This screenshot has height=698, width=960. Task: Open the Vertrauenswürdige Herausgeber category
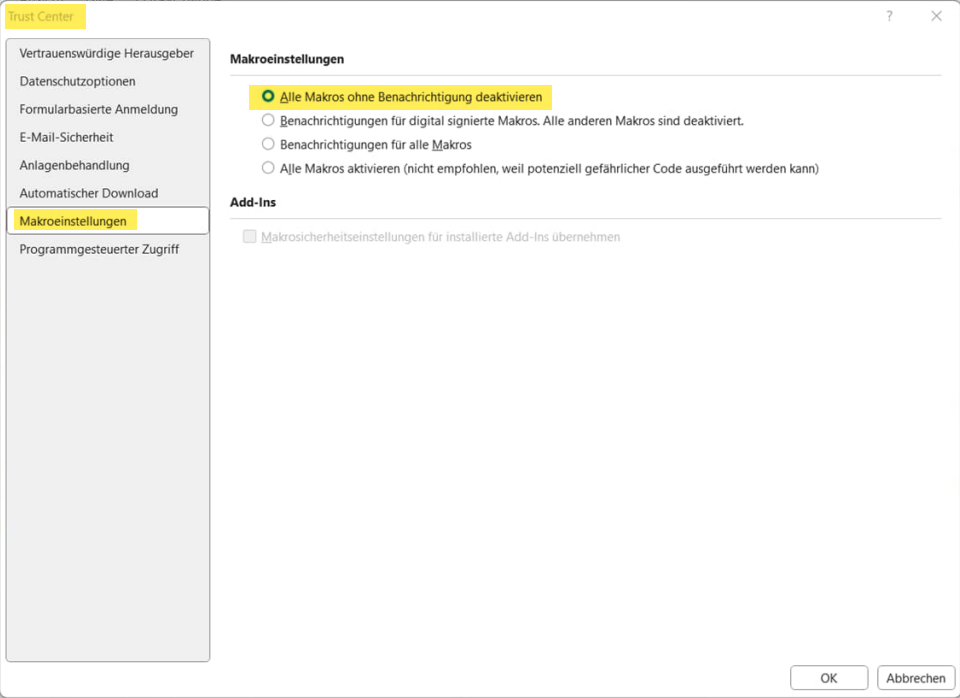pos(106,53)
